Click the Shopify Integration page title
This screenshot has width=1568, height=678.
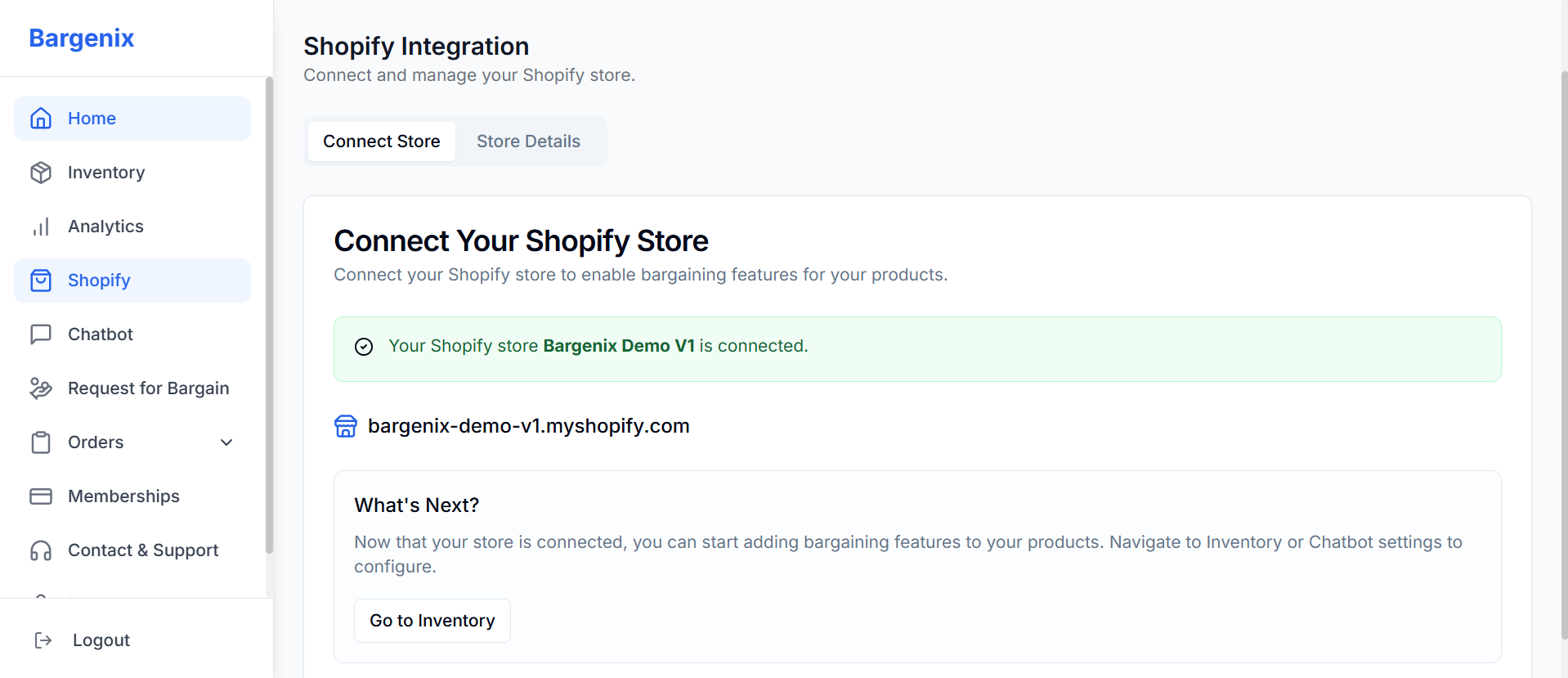(x=416, y=47)
